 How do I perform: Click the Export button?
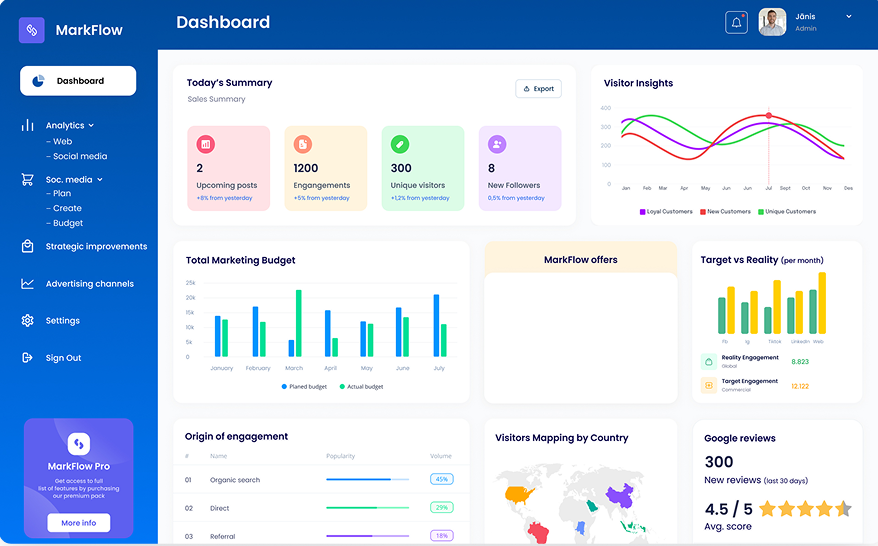[538, 89]
